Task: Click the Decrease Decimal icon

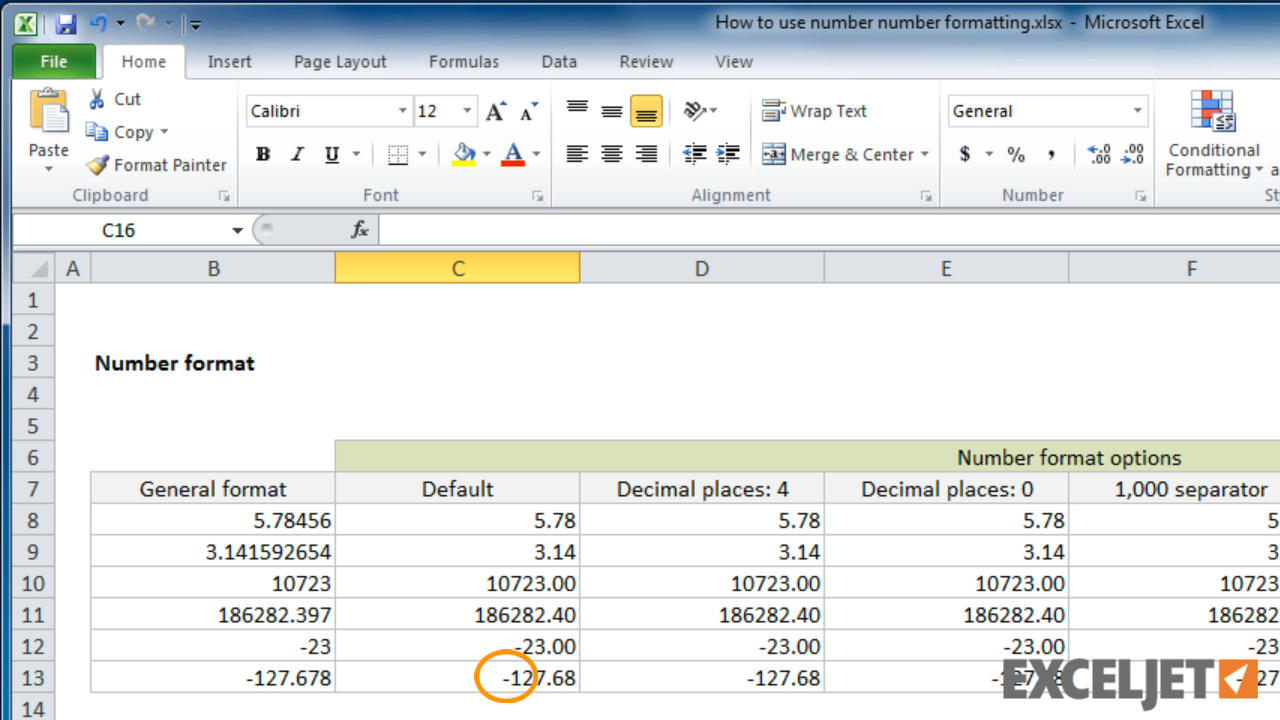Action: tap(1131, 155)
